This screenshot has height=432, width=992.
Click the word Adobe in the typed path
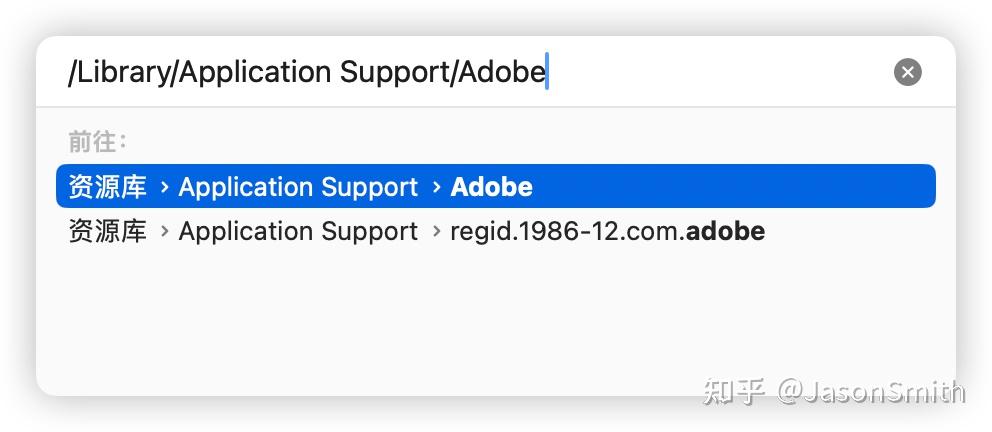pos(502,72)
